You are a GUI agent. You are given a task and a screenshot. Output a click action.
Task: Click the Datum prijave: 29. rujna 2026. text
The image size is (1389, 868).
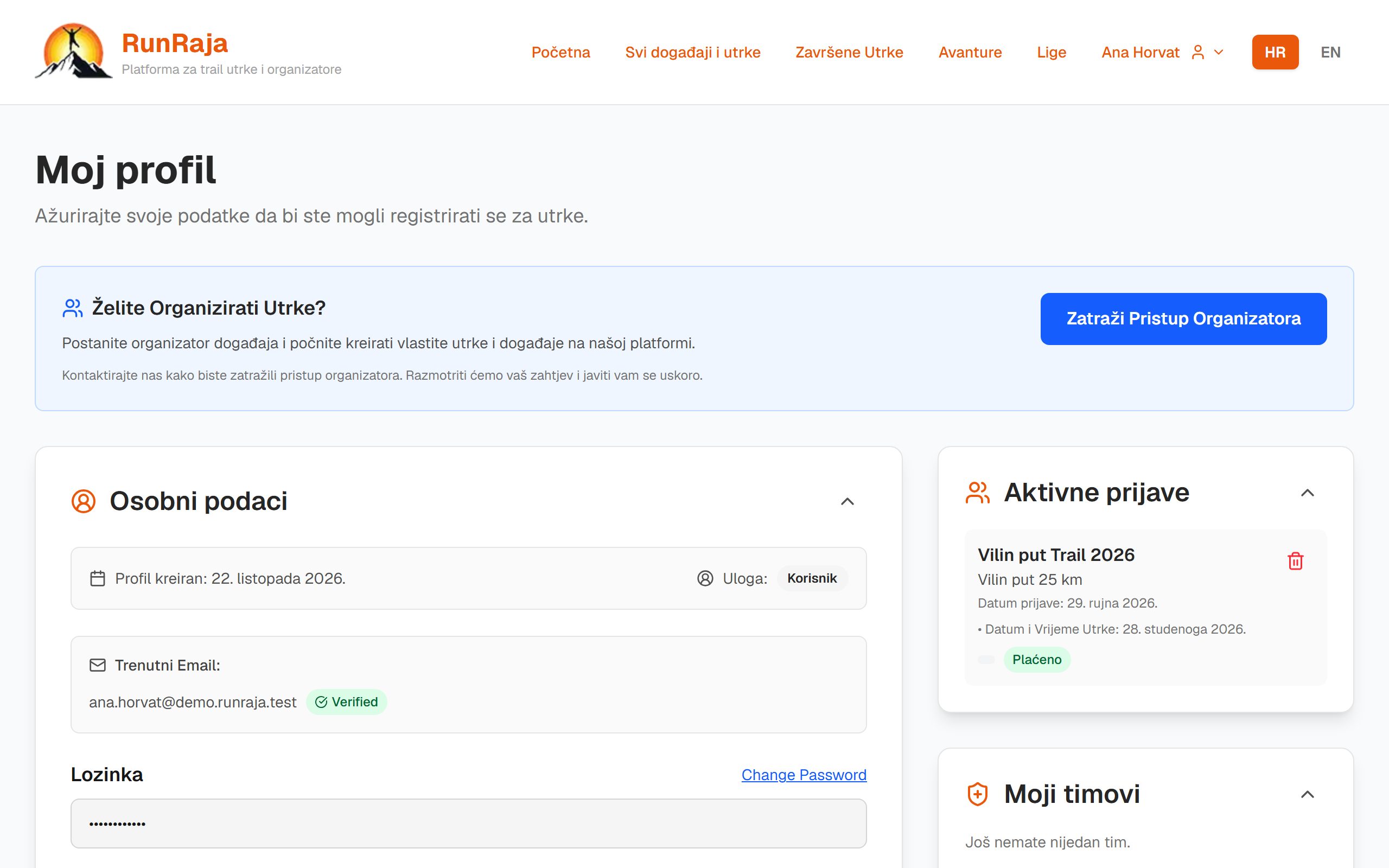click(1067, 603)
